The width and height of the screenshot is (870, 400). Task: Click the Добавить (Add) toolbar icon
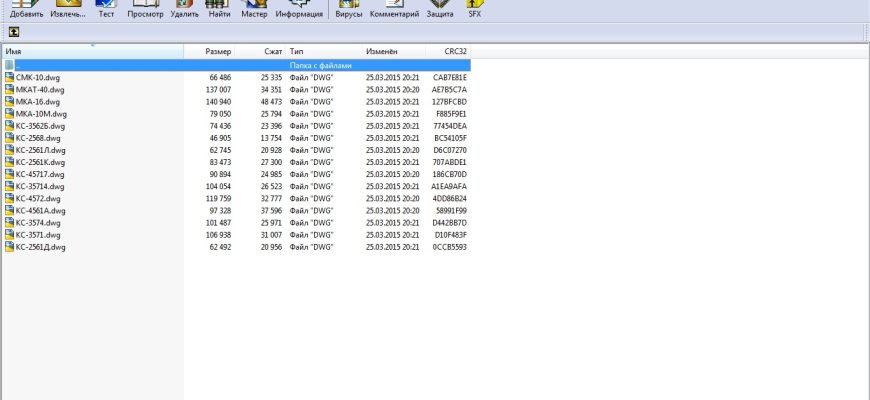tap(25, 9)
